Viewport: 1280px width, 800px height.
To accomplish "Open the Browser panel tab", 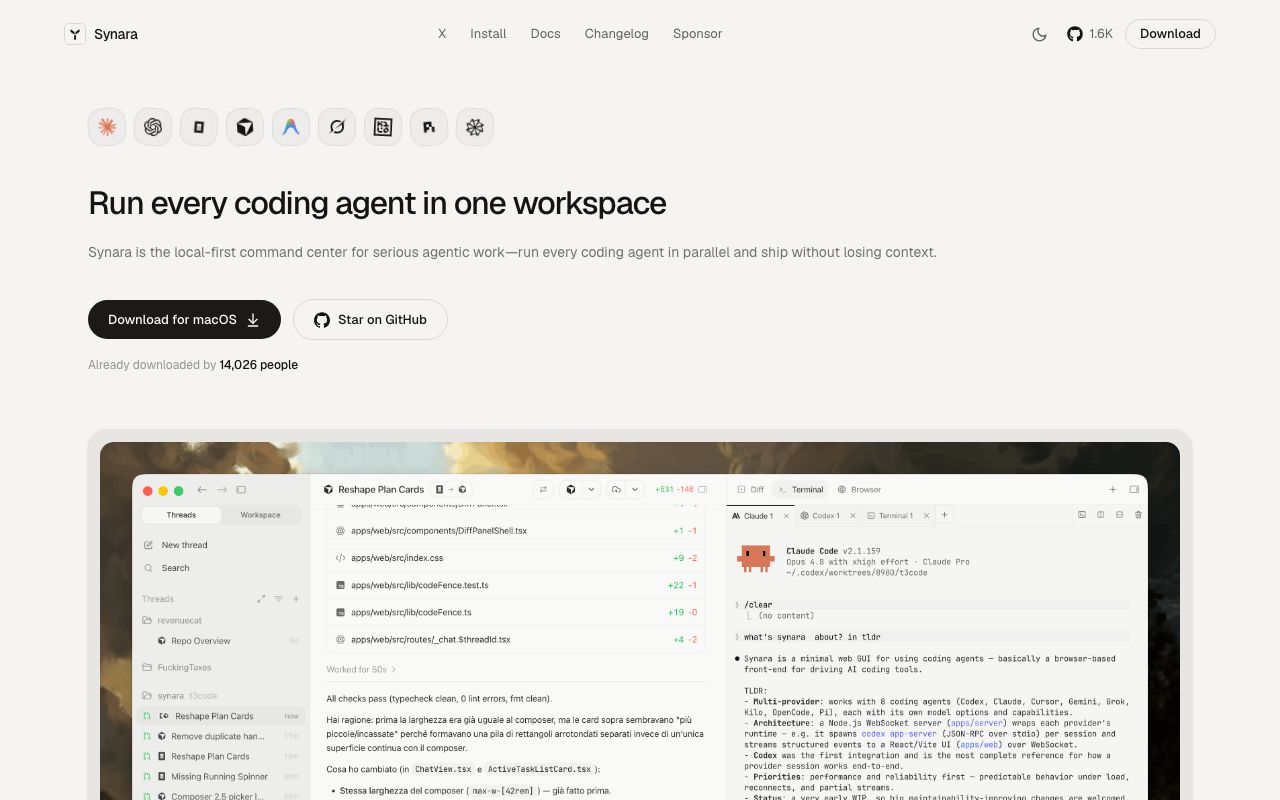I will click(860, 489).
